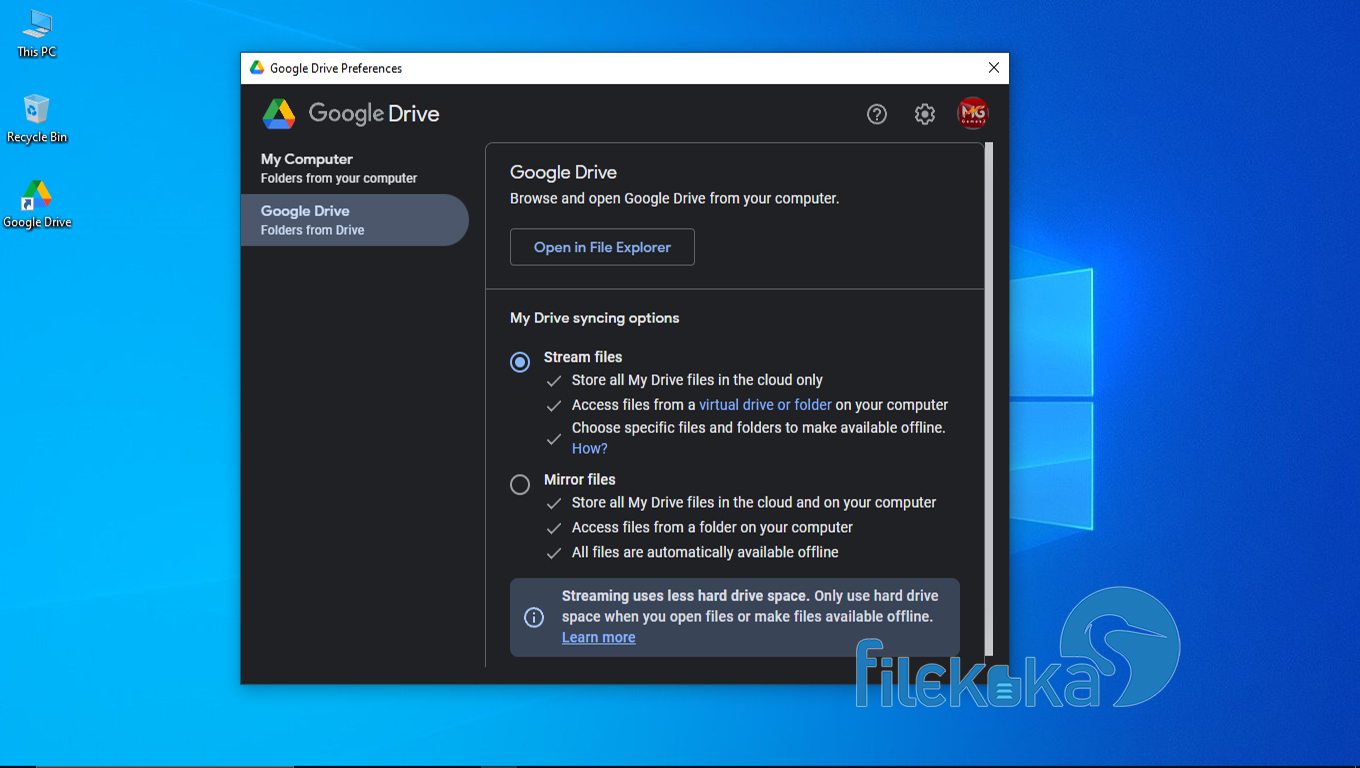Click the 'My Drive syncing options' heading

[594, 318]
